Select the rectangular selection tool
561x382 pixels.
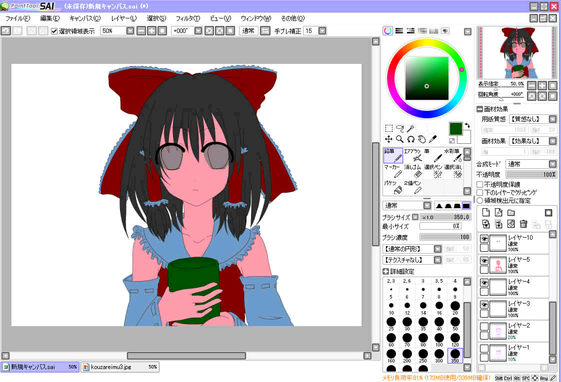[389, 128]
